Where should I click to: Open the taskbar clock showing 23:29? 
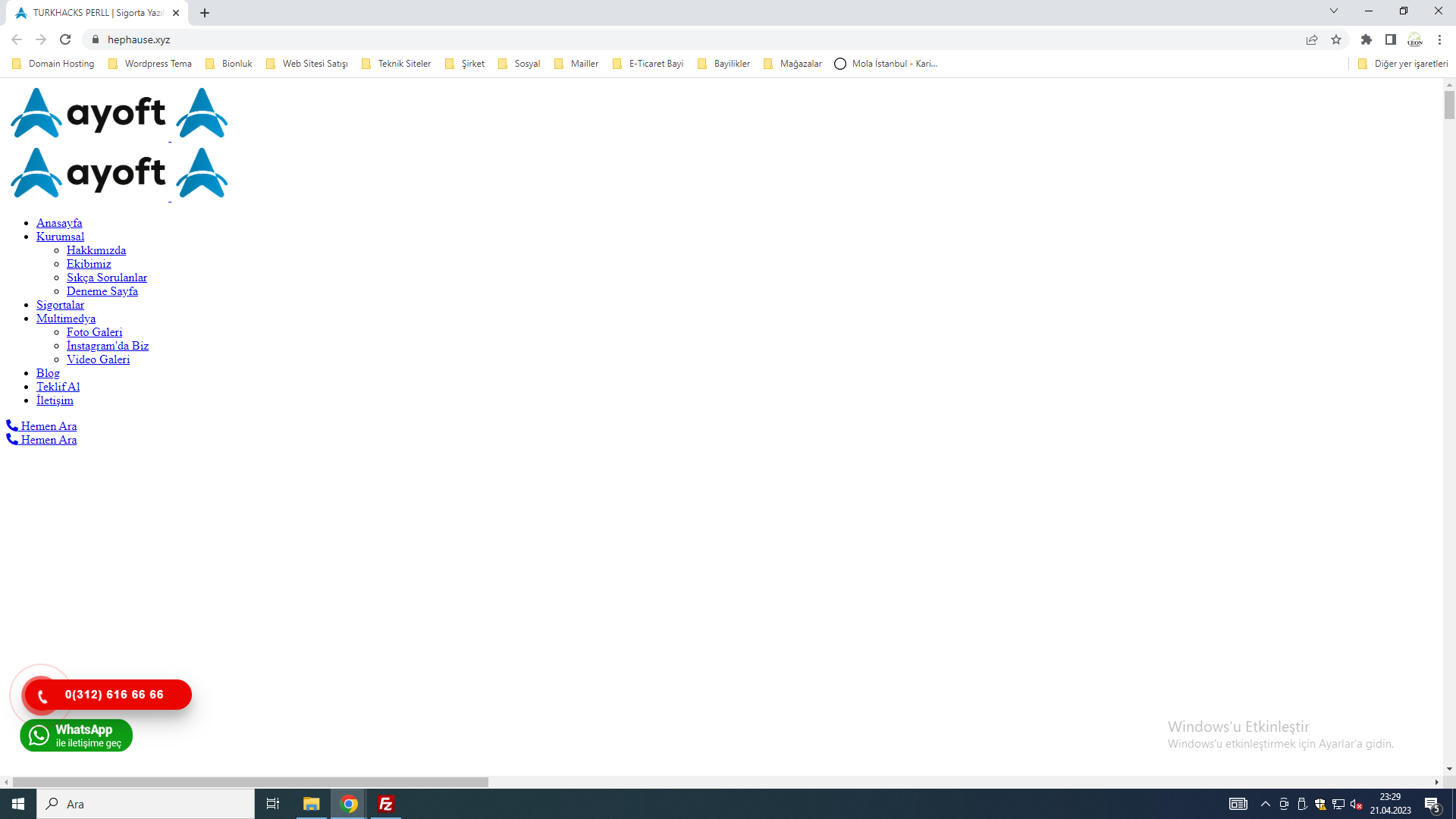tap(1390, 804)
